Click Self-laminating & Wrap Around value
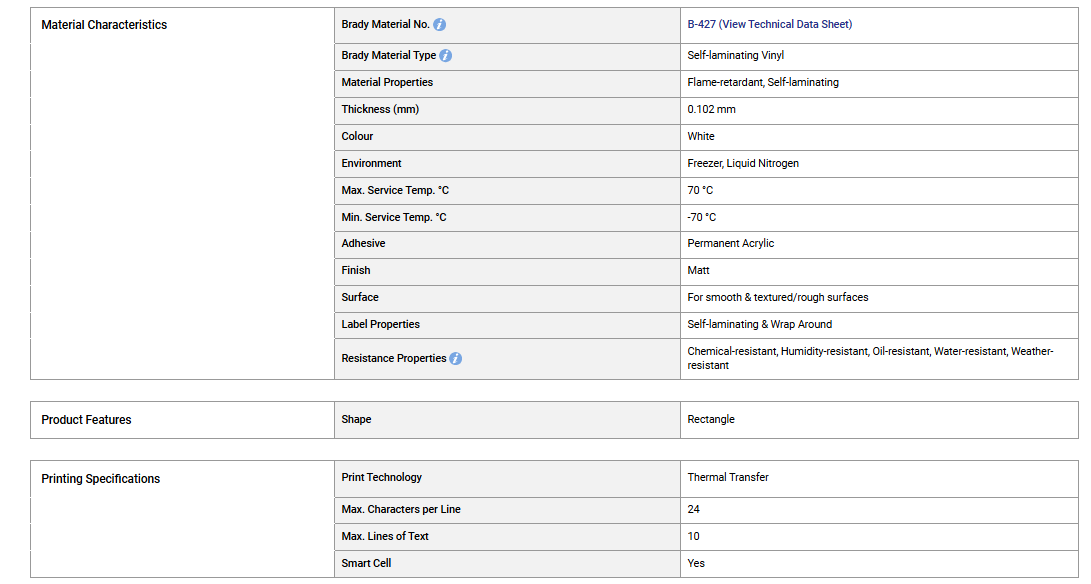The image size is (1091, 584). [x=760, y=324]
